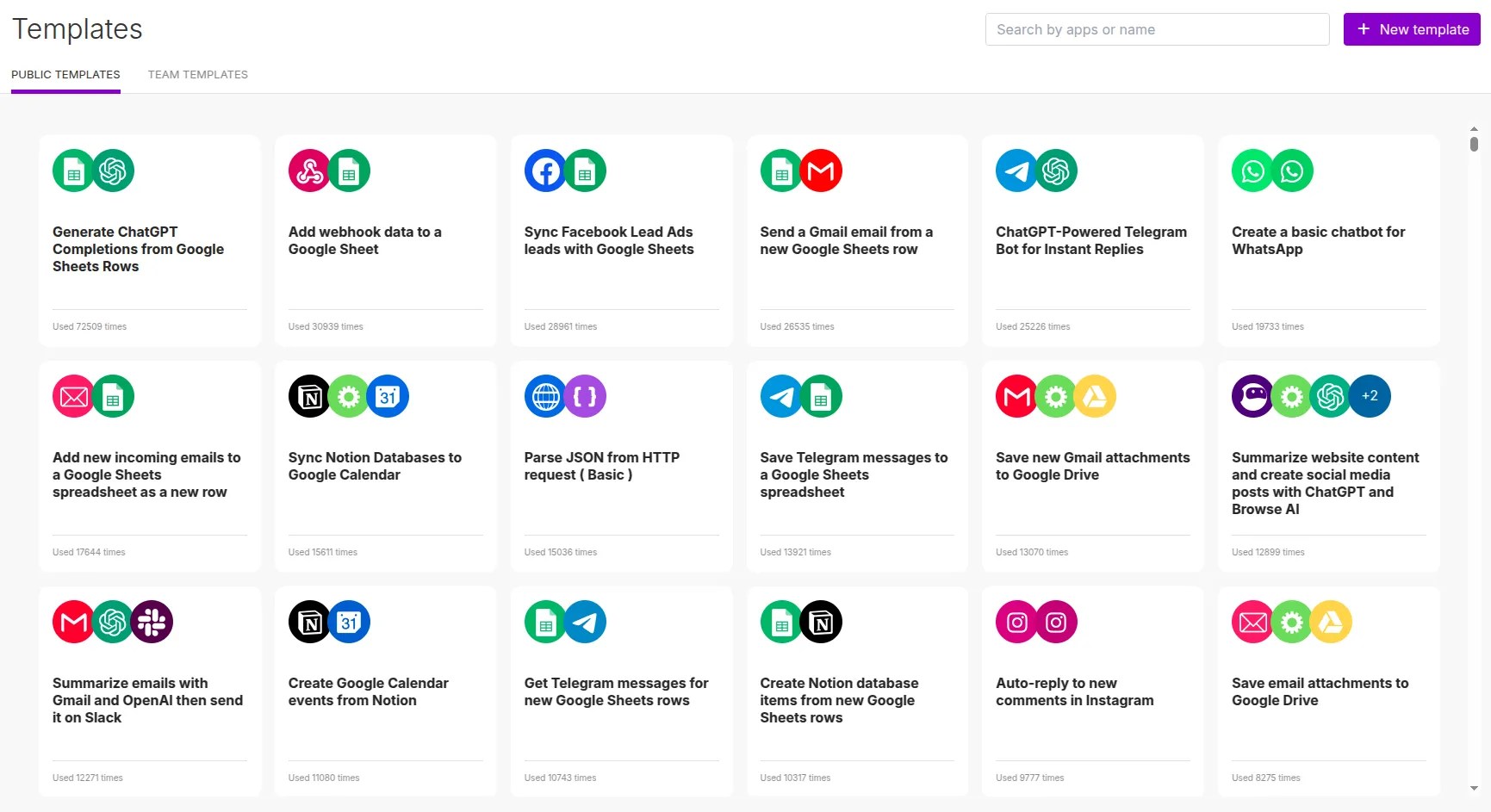The image size is (1491, 812).
Task: Click the Instagram icon on Auto-reply to new comments
Action: (1016, 622)
